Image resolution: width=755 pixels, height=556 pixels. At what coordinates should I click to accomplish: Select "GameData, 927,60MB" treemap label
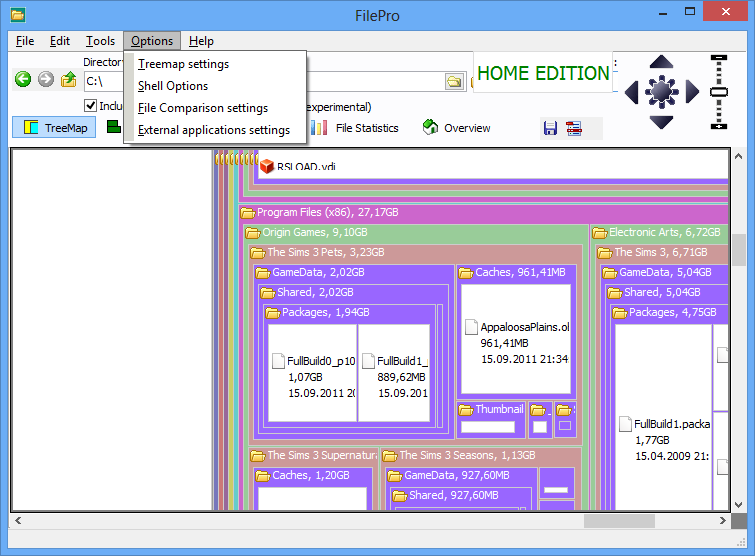456,476
